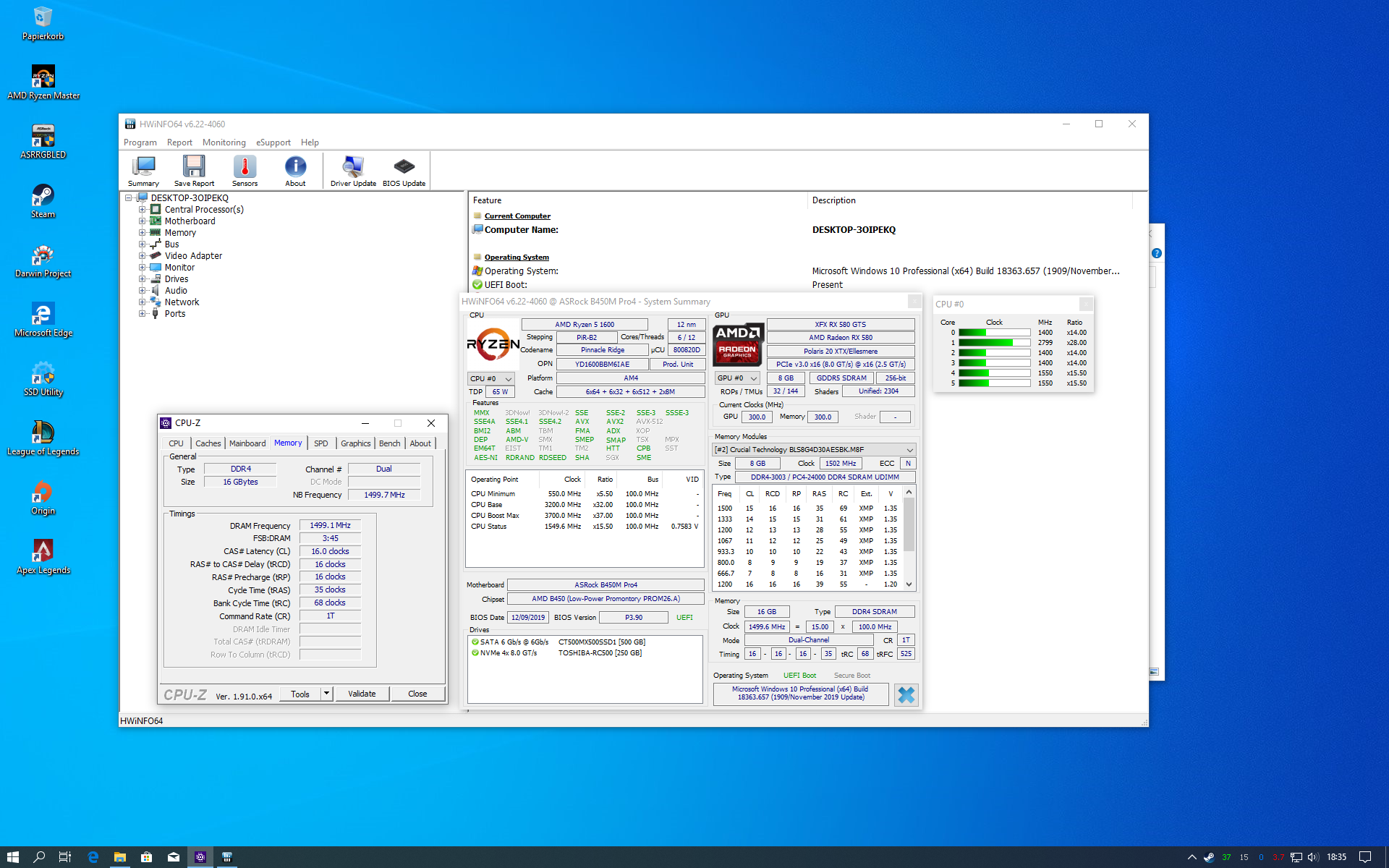Open the CPU-Z Tools dropdown arrow
Image resolution: width=1389 pixels, height=868 pixels.
[327, 694]
